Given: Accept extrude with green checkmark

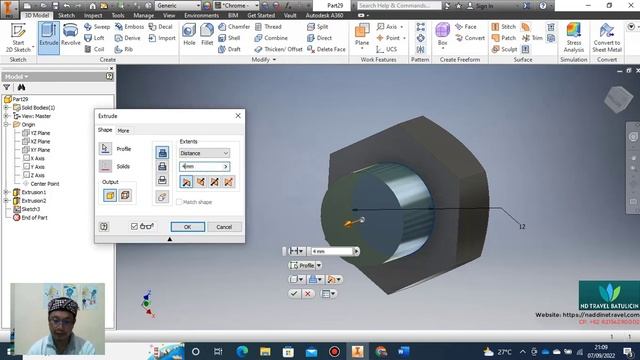Looking at the screenshot, I should (x=294, y=293).
